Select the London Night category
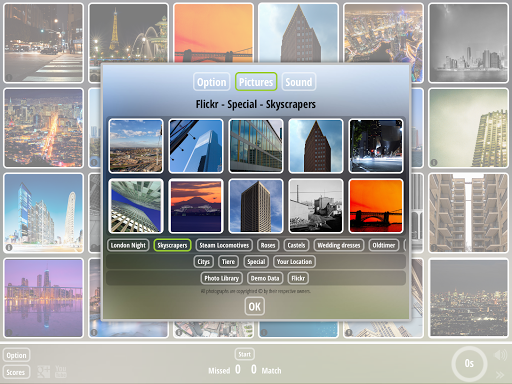Viewport: 512px width, 384px height. coord(128,245)
